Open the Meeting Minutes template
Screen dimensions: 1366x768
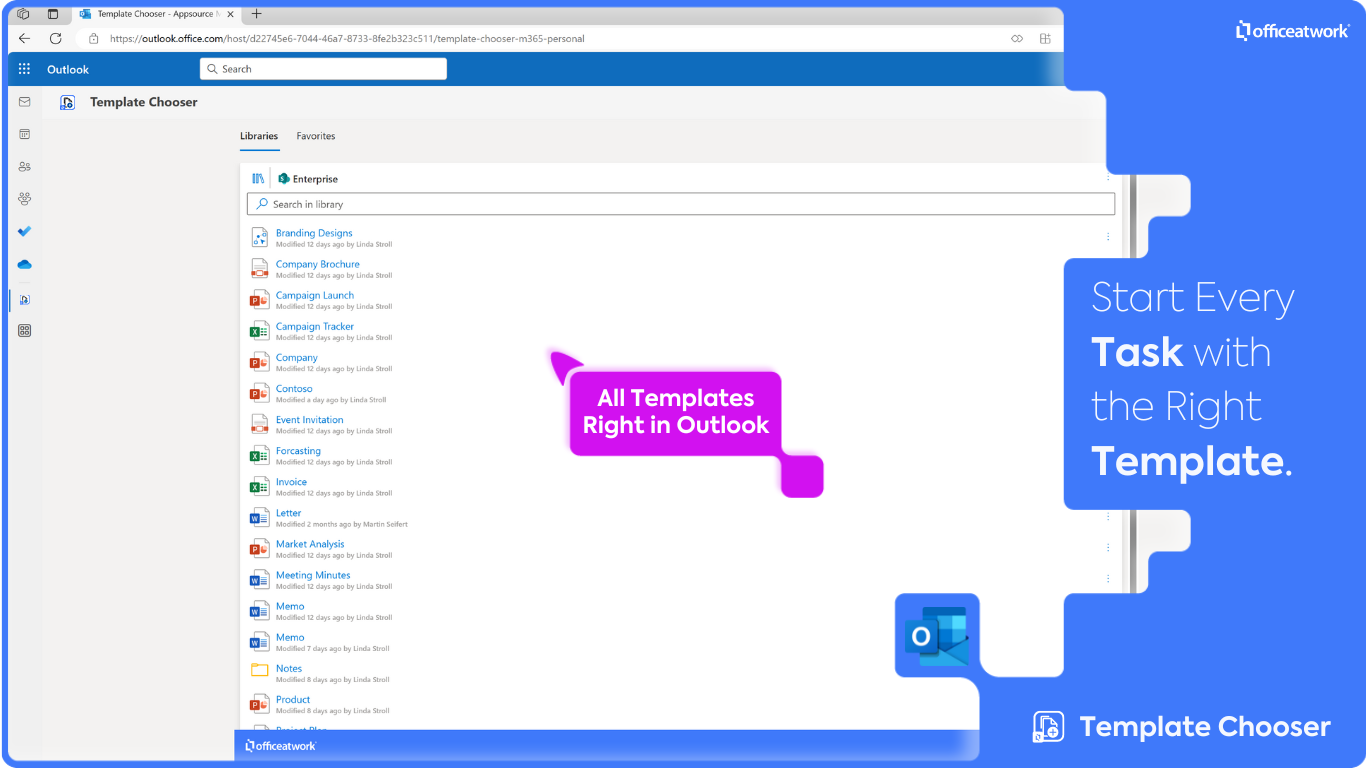[x=313, y=575]
